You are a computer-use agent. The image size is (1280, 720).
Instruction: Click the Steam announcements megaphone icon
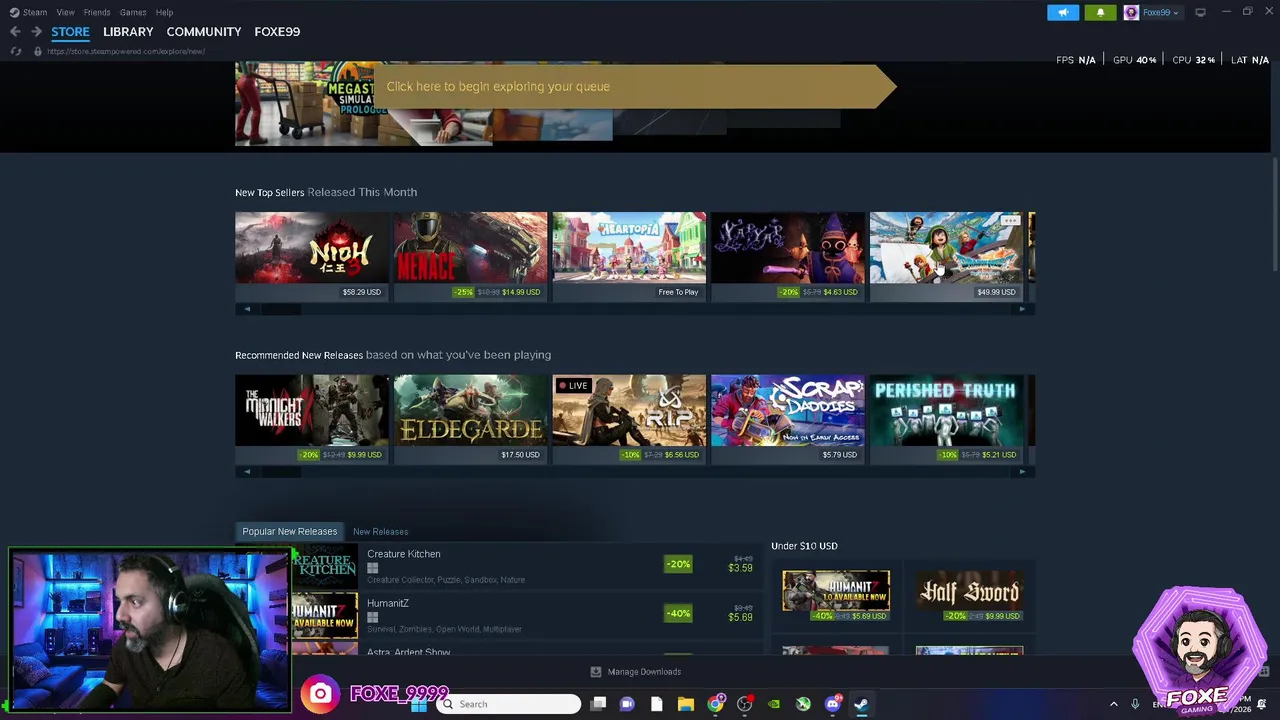point(1063,12)
